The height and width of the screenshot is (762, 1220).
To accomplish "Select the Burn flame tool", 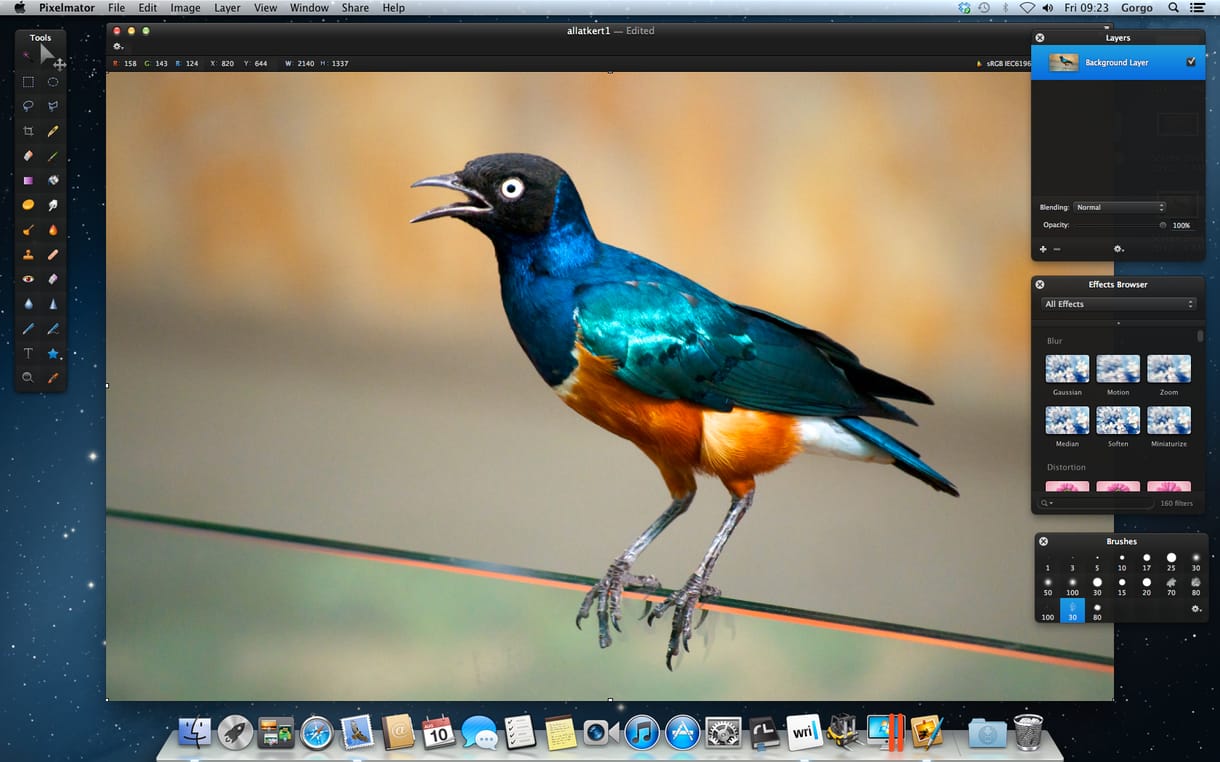I will pyautogui.click(x=53, y=230).
